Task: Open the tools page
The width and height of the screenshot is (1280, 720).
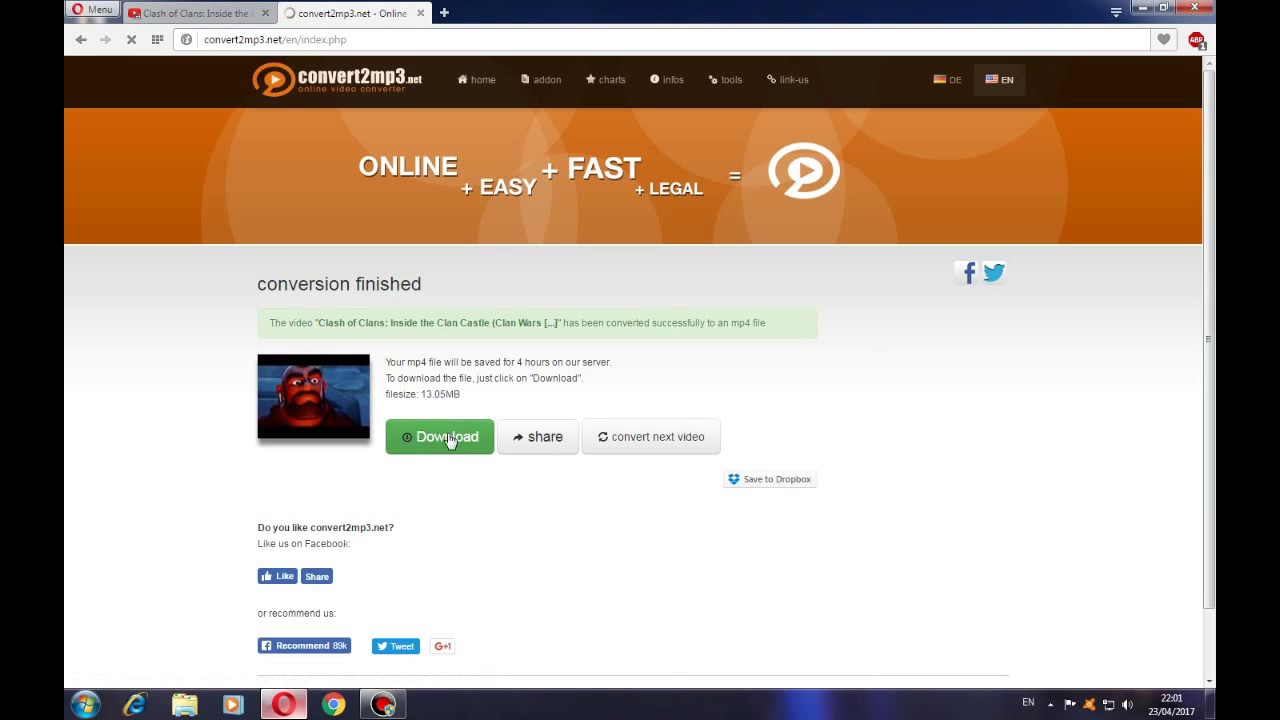Action: 725,80
